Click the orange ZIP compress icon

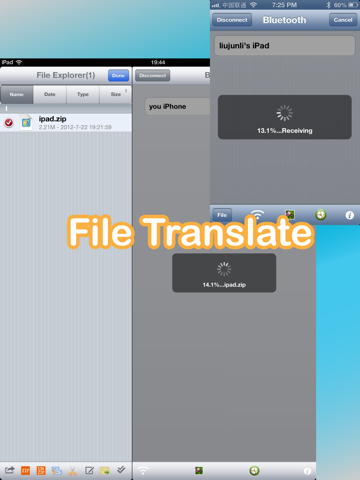coord(25,470)
